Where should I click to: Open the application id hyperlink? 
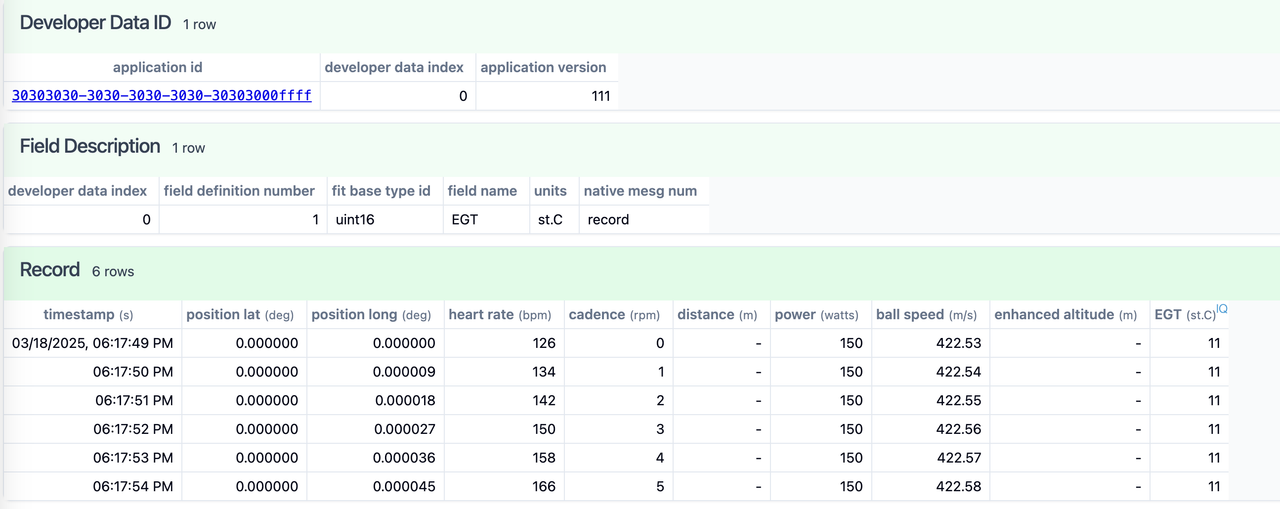[x=162, y=96]
